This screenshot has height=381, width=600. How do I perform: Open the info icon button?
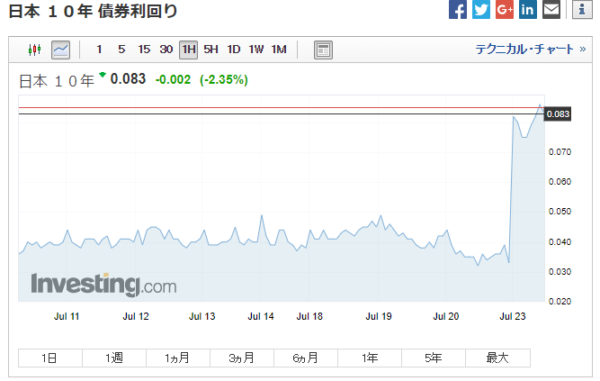click(582, 9)
